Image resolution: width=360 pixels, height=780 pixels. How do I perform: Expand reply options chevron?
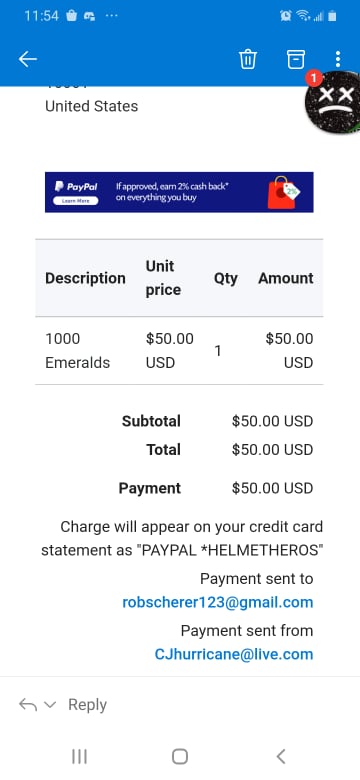50,704
